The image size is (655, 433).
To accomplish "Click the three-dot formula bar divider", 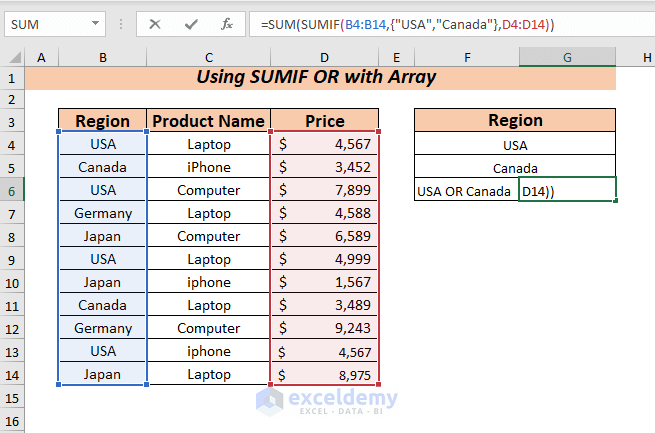I will (122, 23).
